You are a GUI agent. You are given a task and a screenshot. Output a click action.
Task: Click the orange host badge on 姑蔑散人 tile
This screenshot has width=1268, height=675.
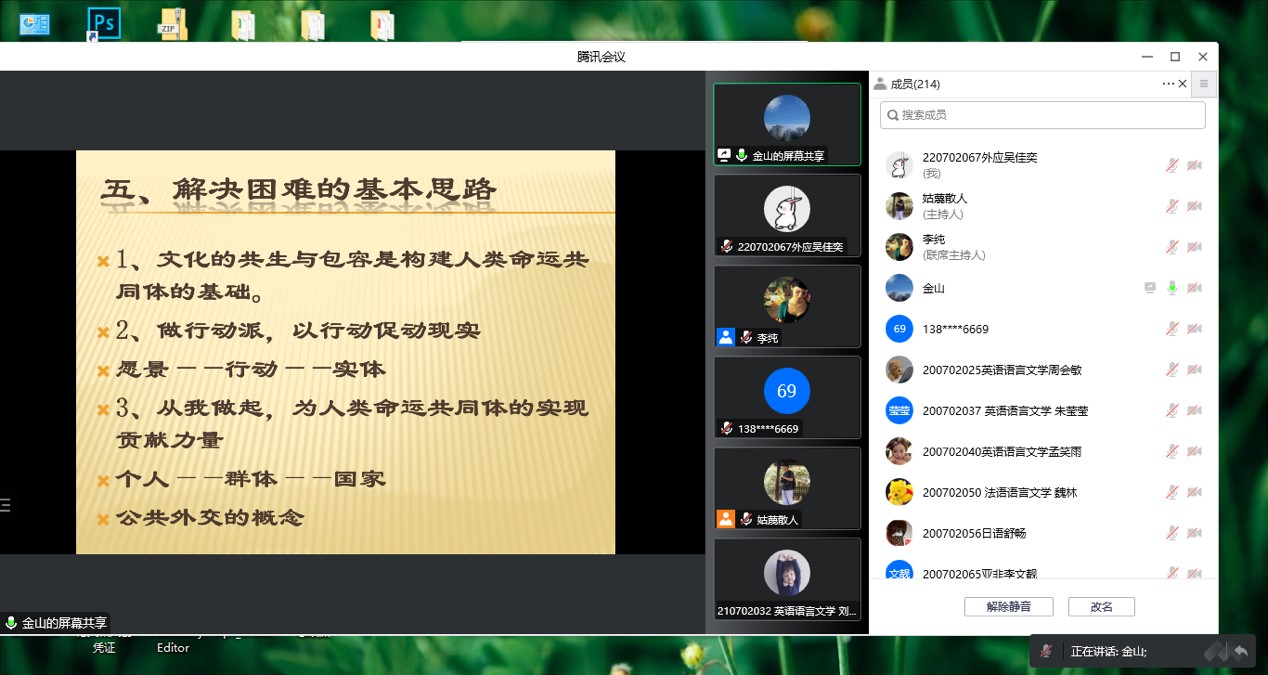click(726, 519)
